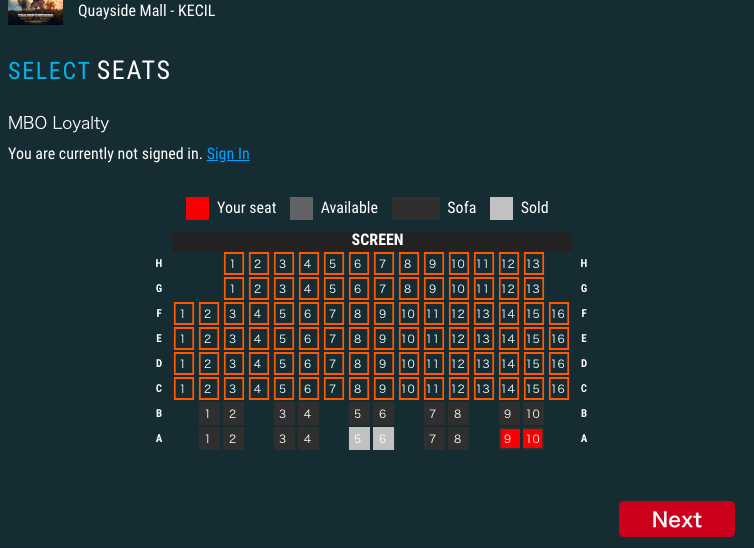
Task: Select sofa seat 3 in row A
Action: [x=284, y=438]
